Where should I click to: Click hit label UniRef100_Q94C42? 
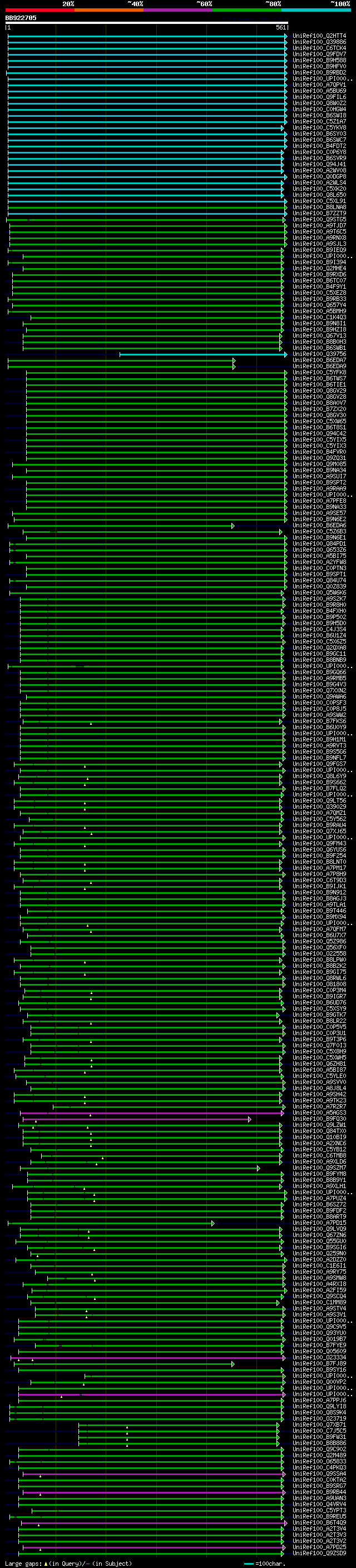pos(319,434)
